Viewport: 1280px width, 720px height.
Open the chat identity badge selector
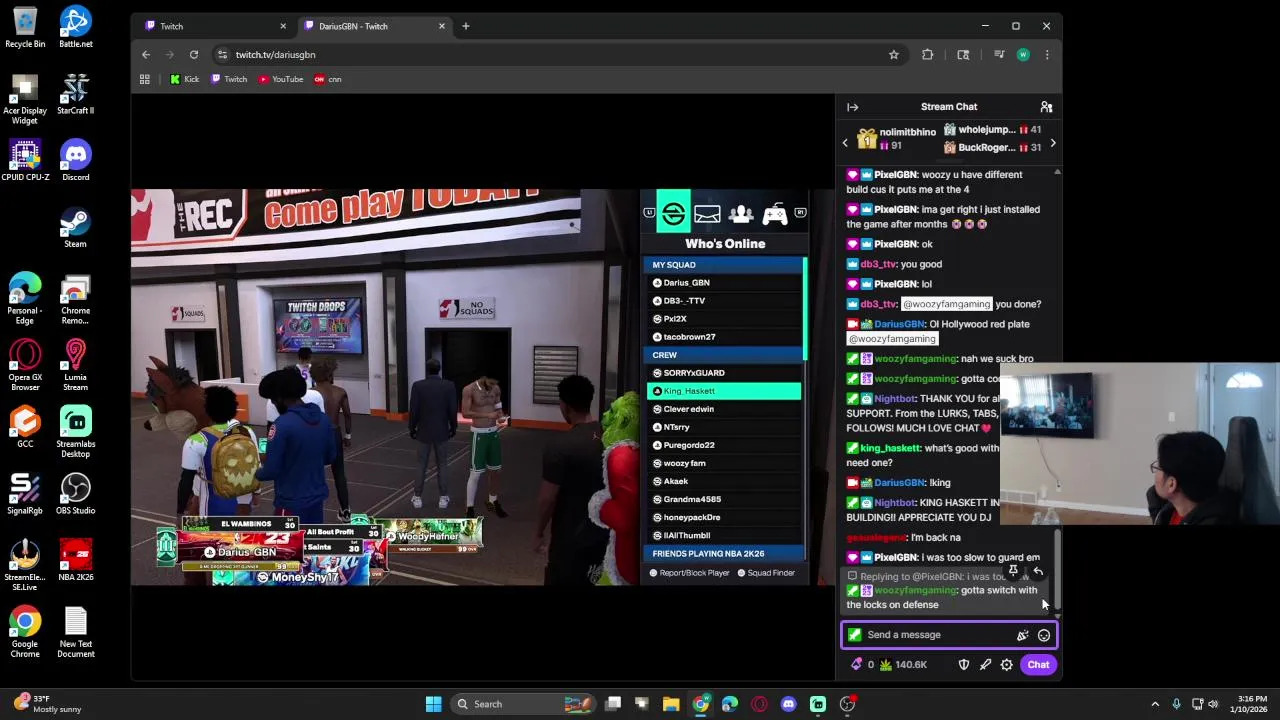(x=854, y=635)
